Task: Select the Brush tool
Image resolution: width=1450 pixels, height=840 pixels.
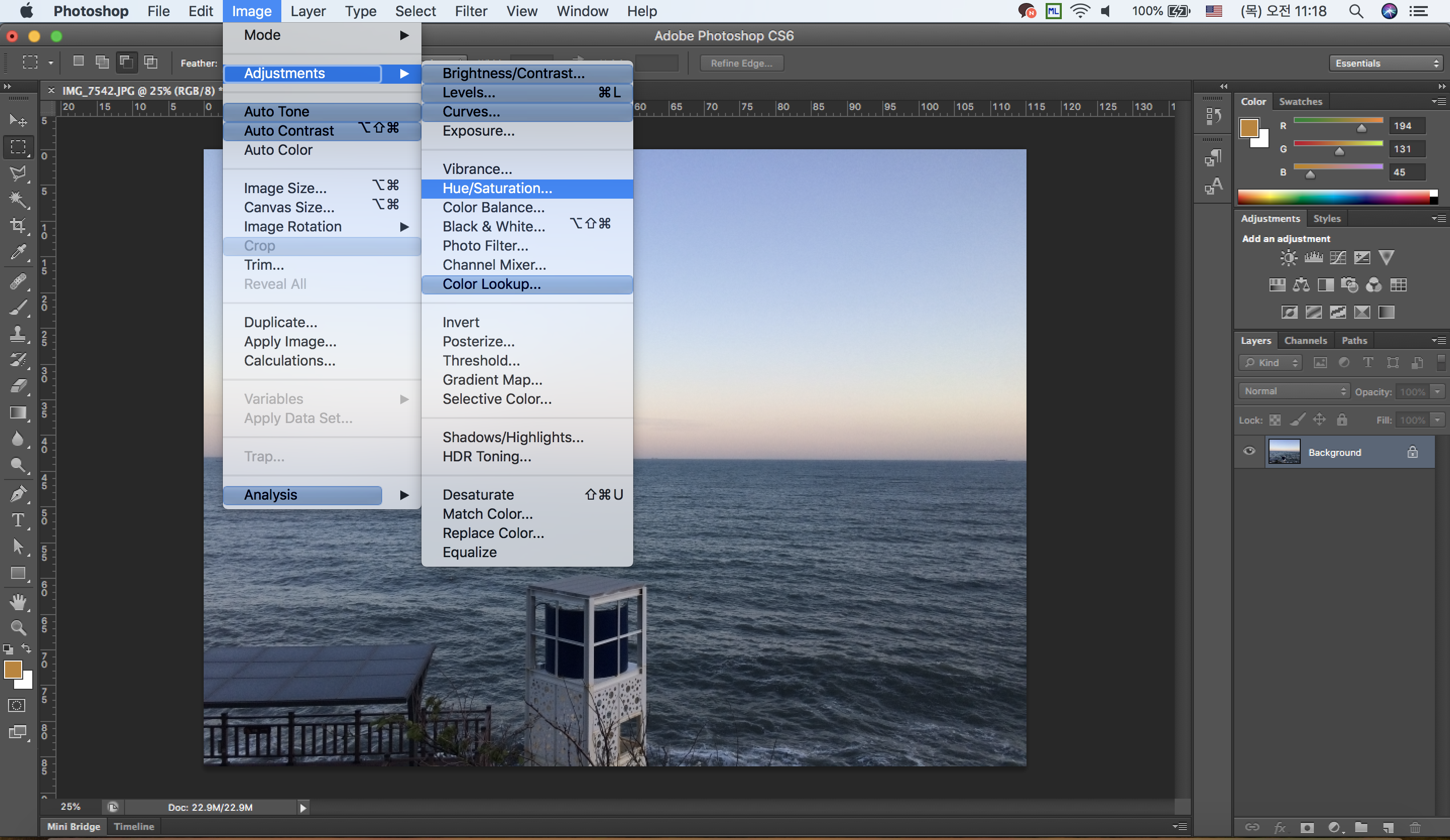Action: tap(18, 308)
